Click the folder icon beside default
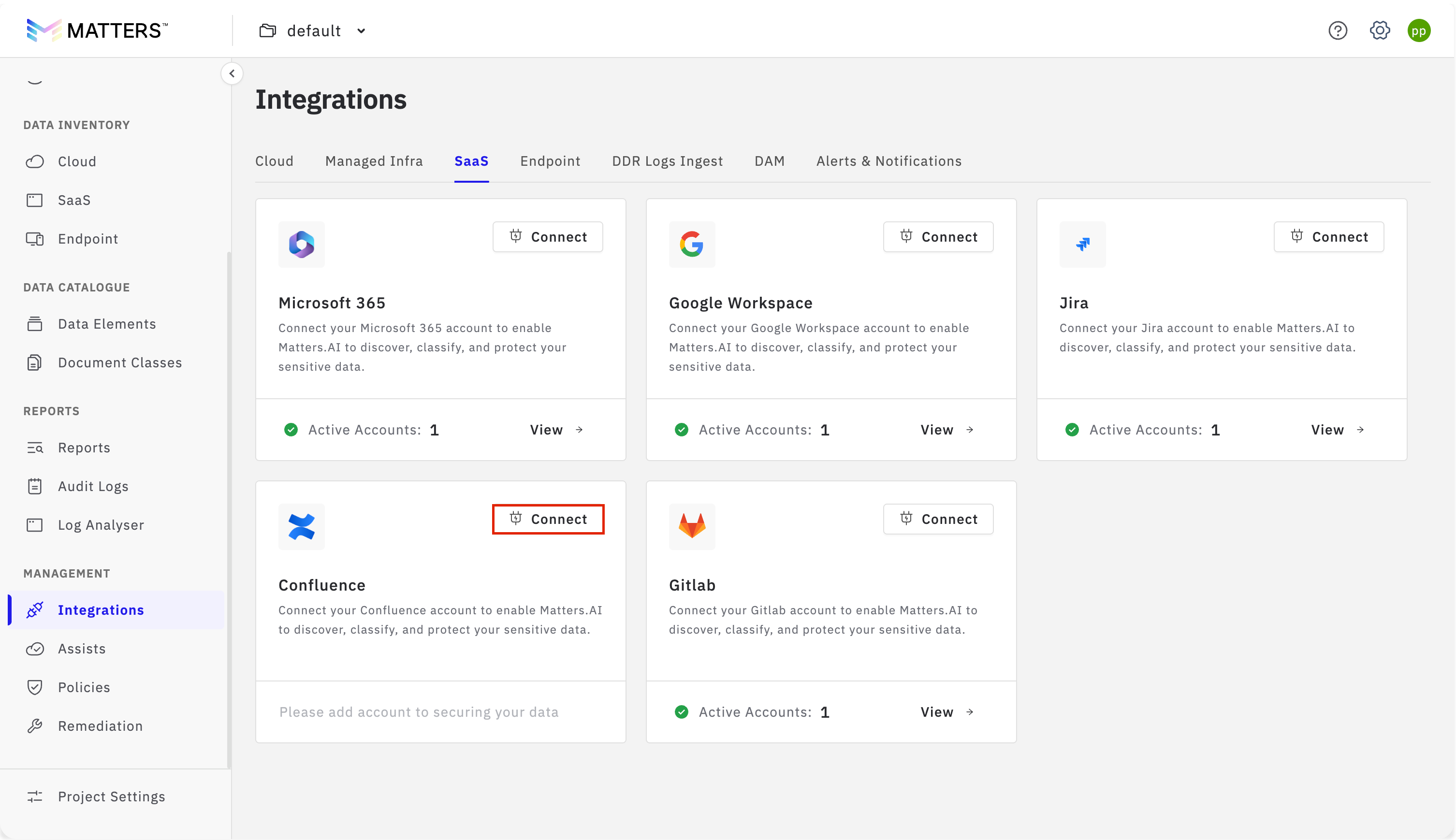Screen dimensions: 1456x840 point(268,30)
